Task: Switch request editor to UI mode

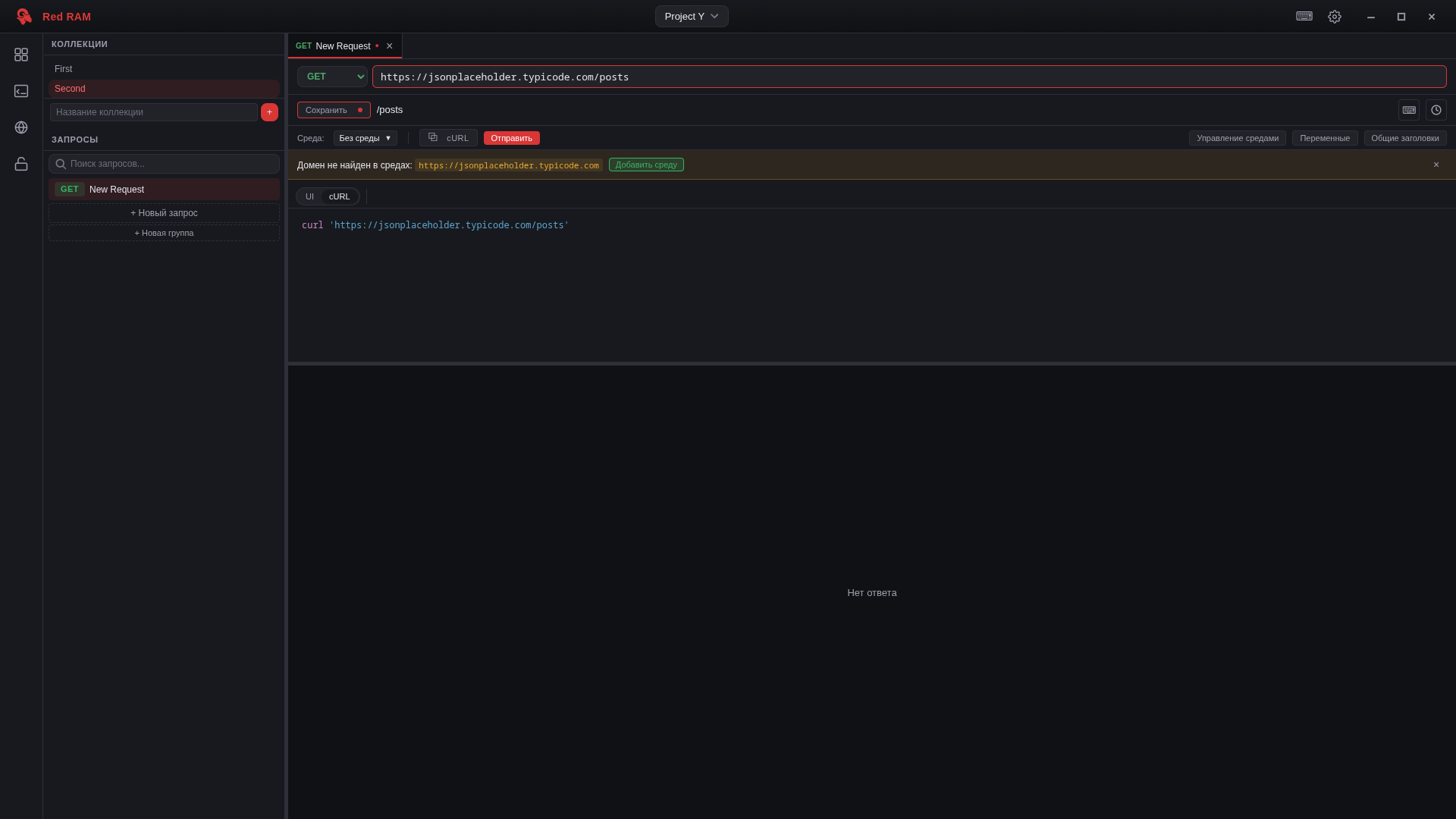Action: click(x=309, y=196)
